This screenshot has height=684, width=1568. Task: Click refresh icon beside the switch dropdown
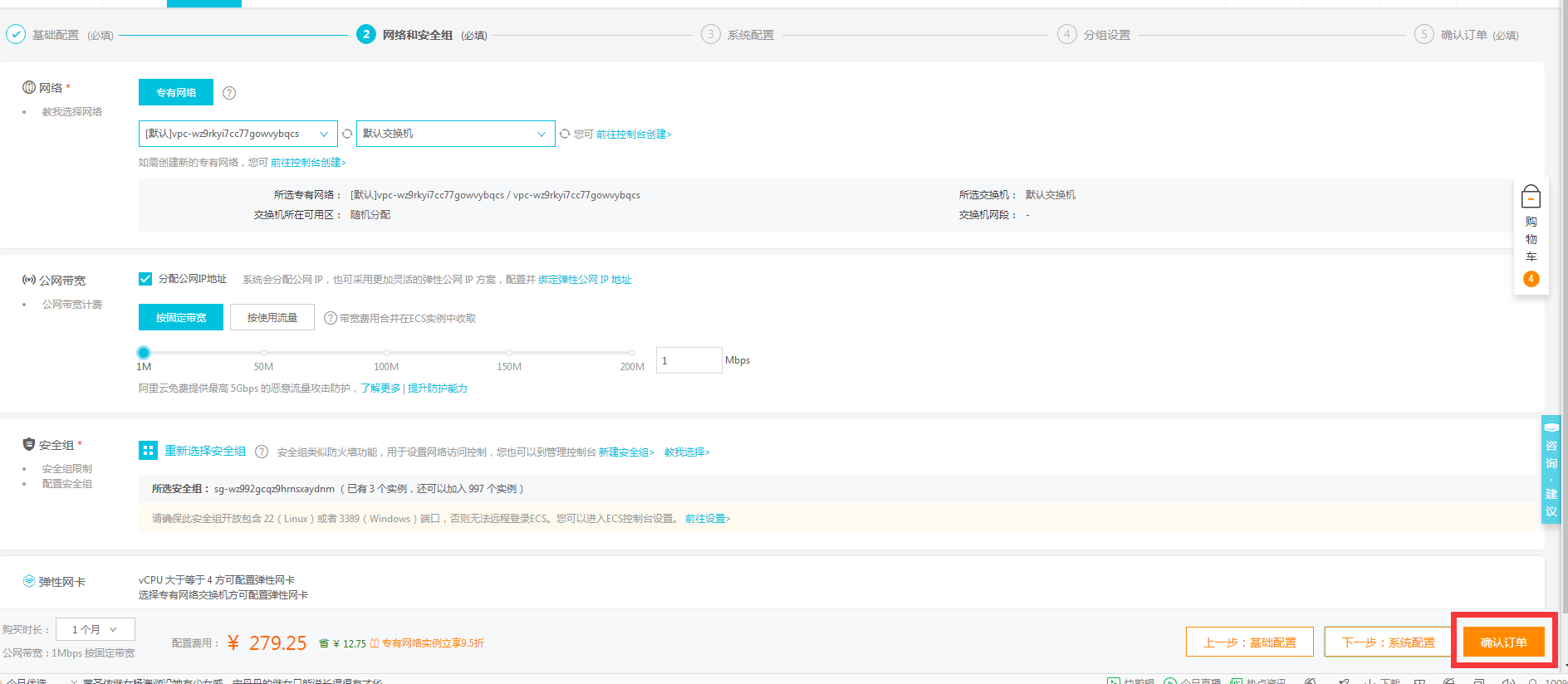pos(565,134)
